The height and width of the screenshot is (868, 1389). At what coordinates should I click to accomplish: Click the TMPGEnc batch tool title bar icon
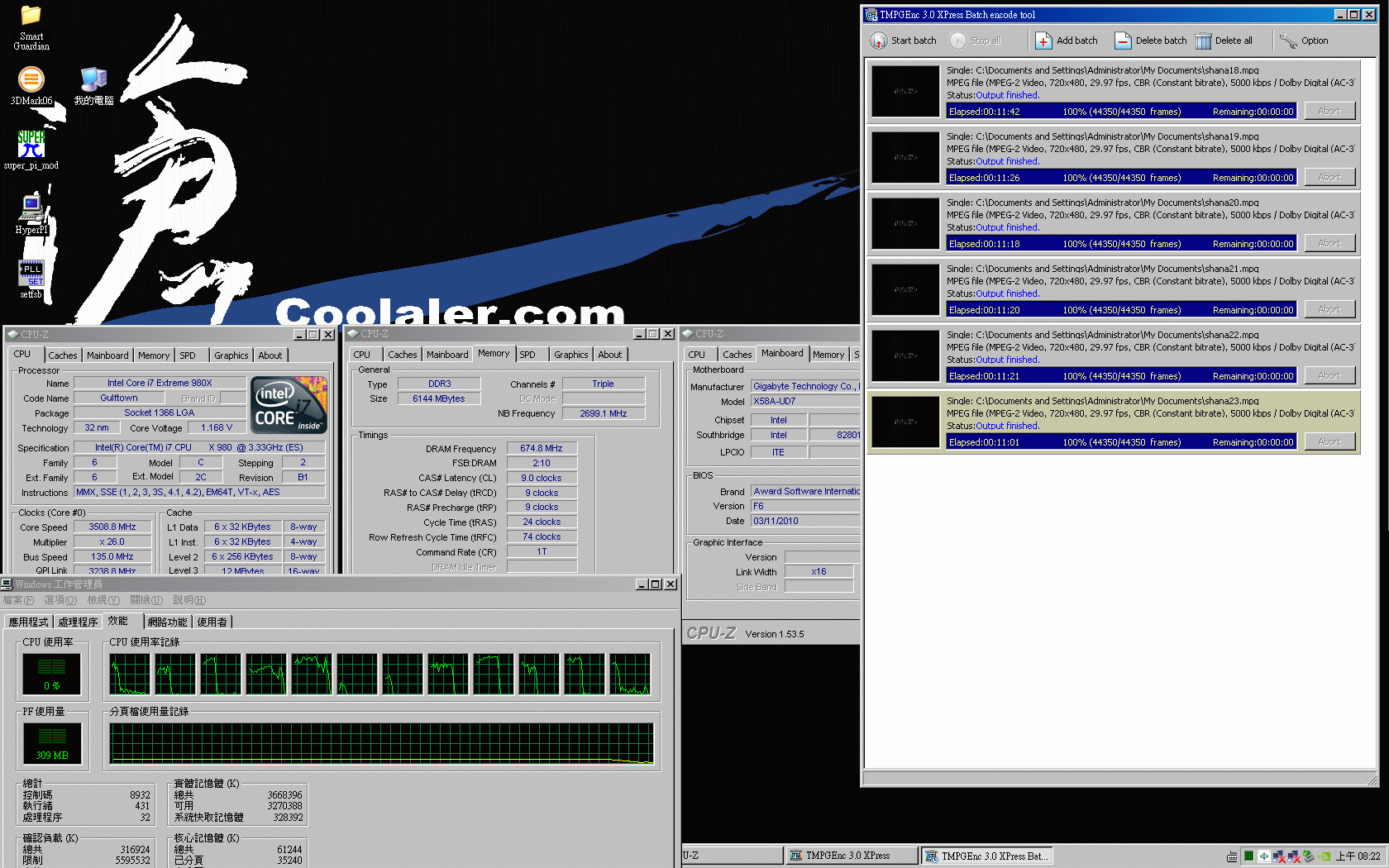tap(871, 14)
